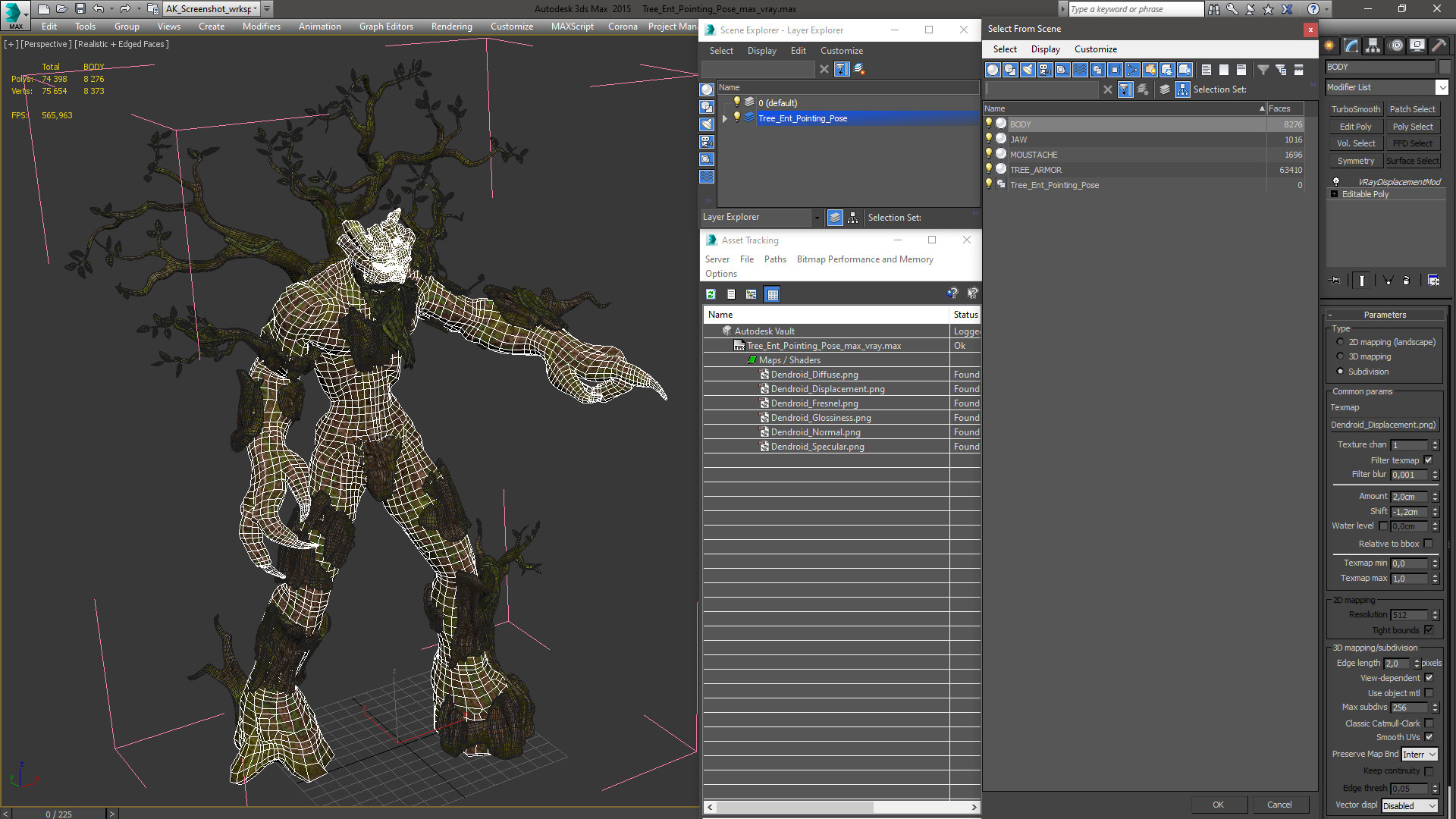This screenshot has height=819, width=1456.
Task: Click Sort by Hierarchy icon near Selection Set
Action: point(1182,89)
